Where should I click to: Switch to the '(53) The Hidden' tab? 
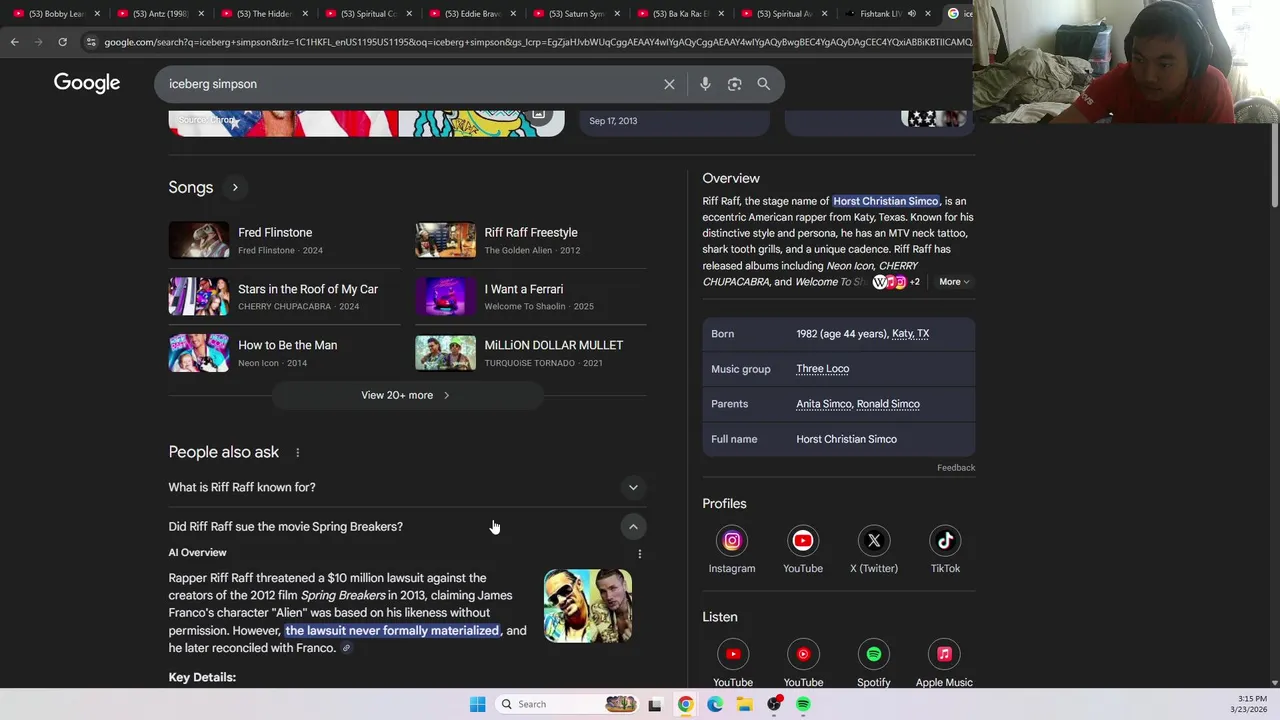tap(264, 14)
